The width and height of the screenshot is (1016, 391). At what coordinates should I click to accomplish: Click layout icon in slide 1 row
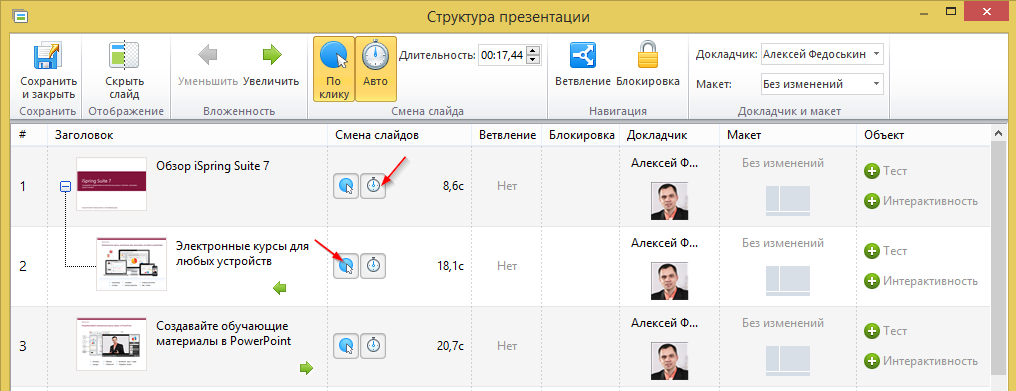click(788, 200)
